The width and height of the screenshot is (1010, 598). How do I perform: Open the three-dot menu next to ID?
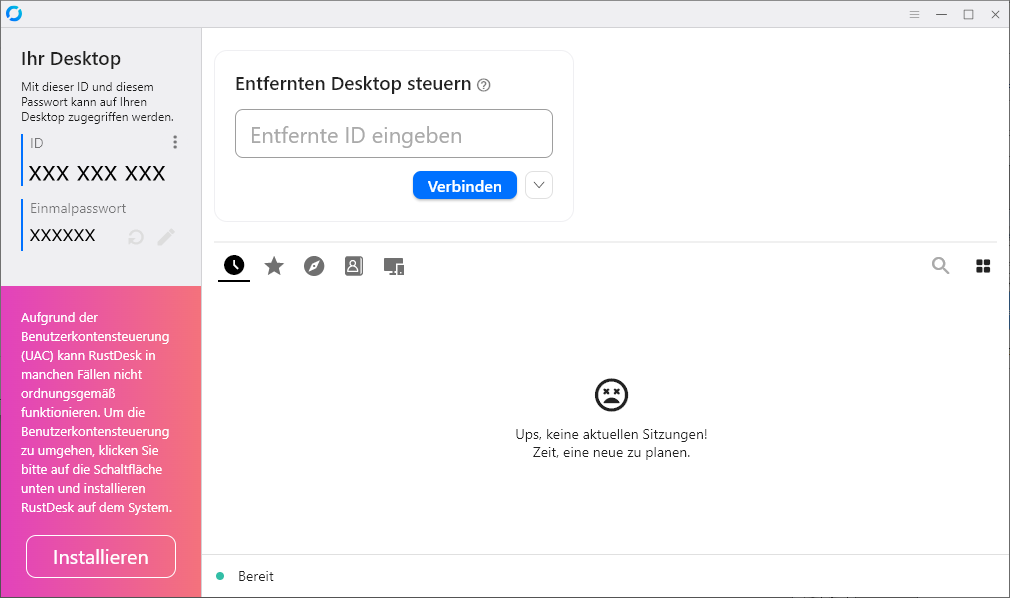pos(175,143)
